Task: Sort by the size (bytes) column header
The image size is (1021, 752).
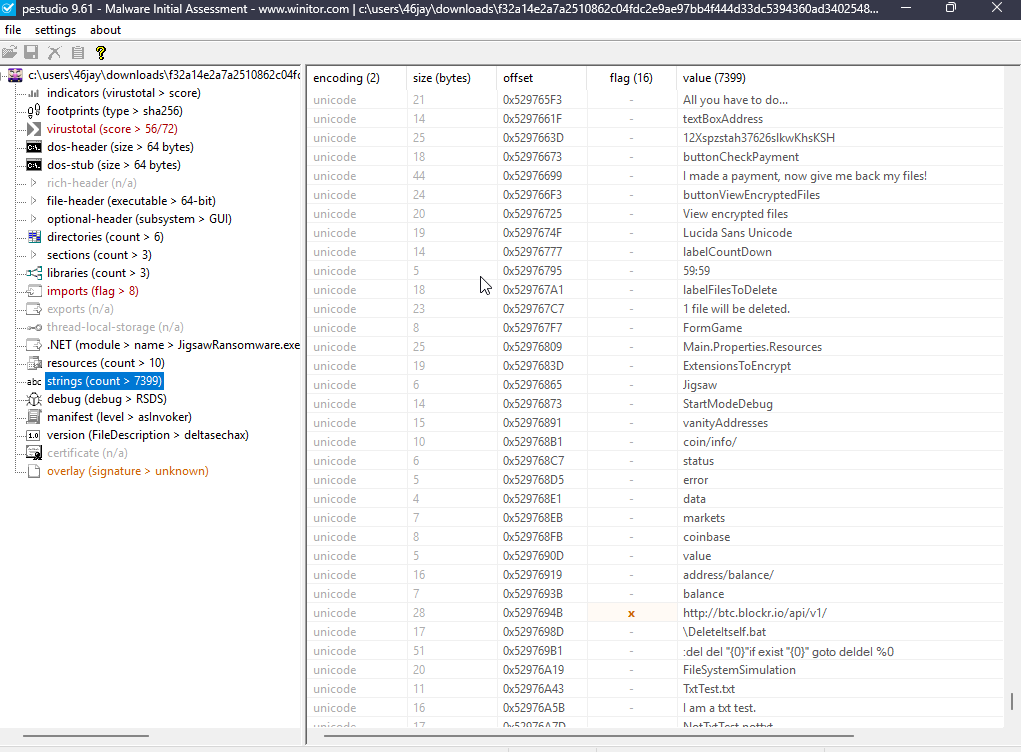Action: click(x=451, y=78)
